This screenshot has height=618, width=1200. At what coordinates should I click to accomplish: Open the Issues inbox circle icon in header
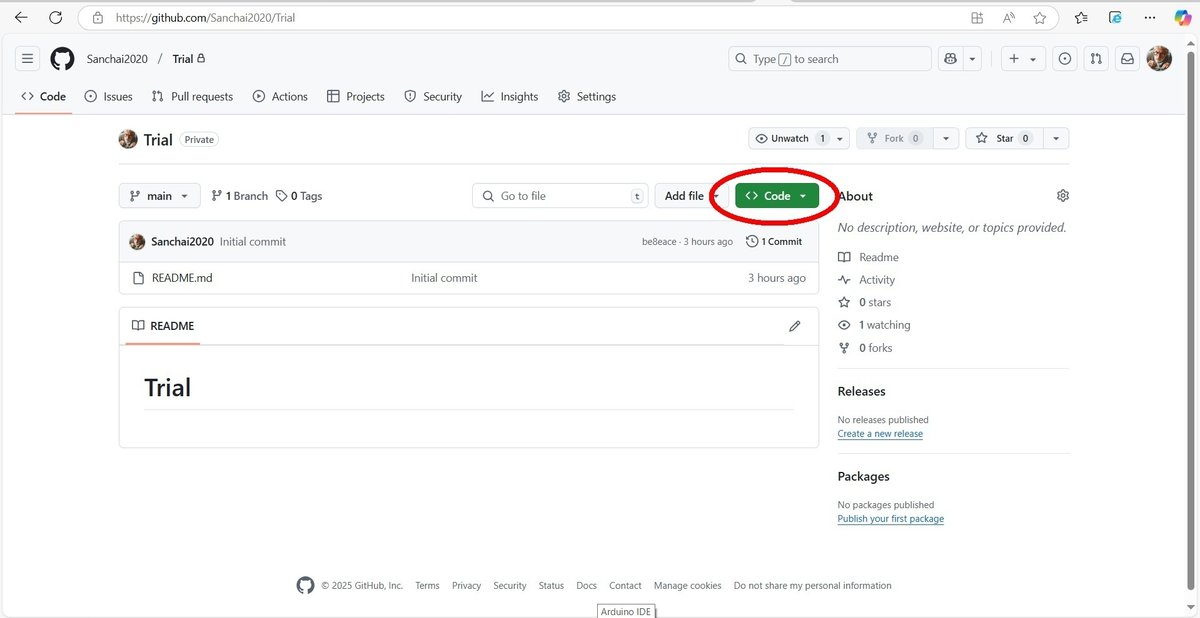1065,59
